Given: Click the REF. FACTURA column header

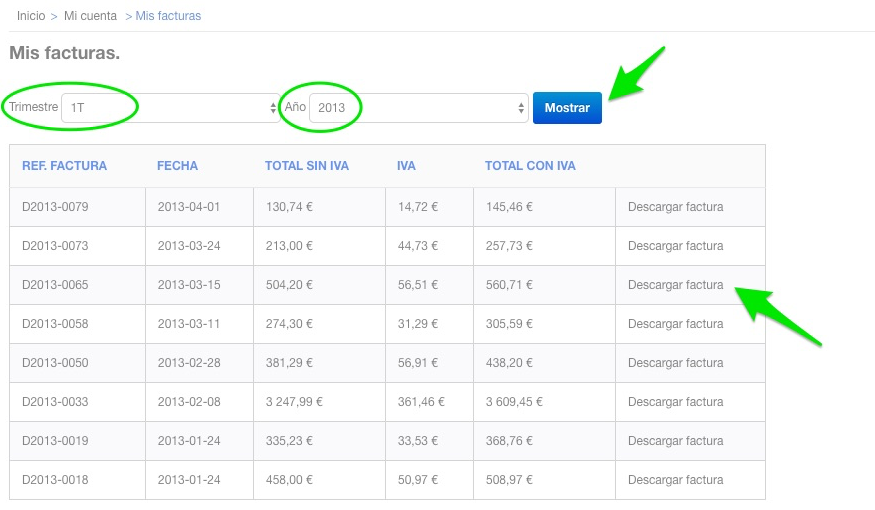Looking at the screenshot, I should (64, 166).
